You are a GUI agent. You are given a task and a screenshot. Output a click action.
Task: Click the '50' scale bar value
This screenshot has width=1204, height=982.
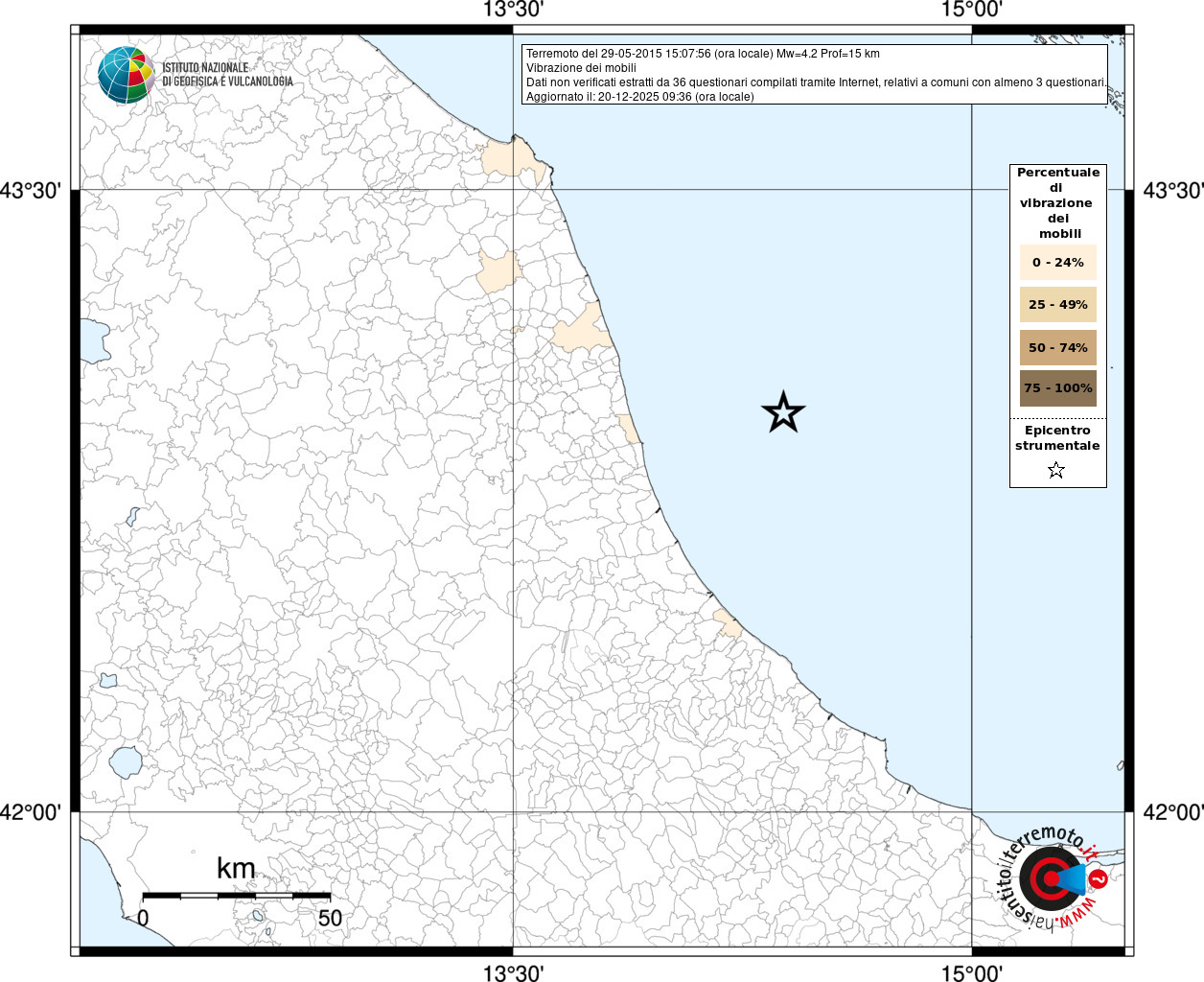330,918
